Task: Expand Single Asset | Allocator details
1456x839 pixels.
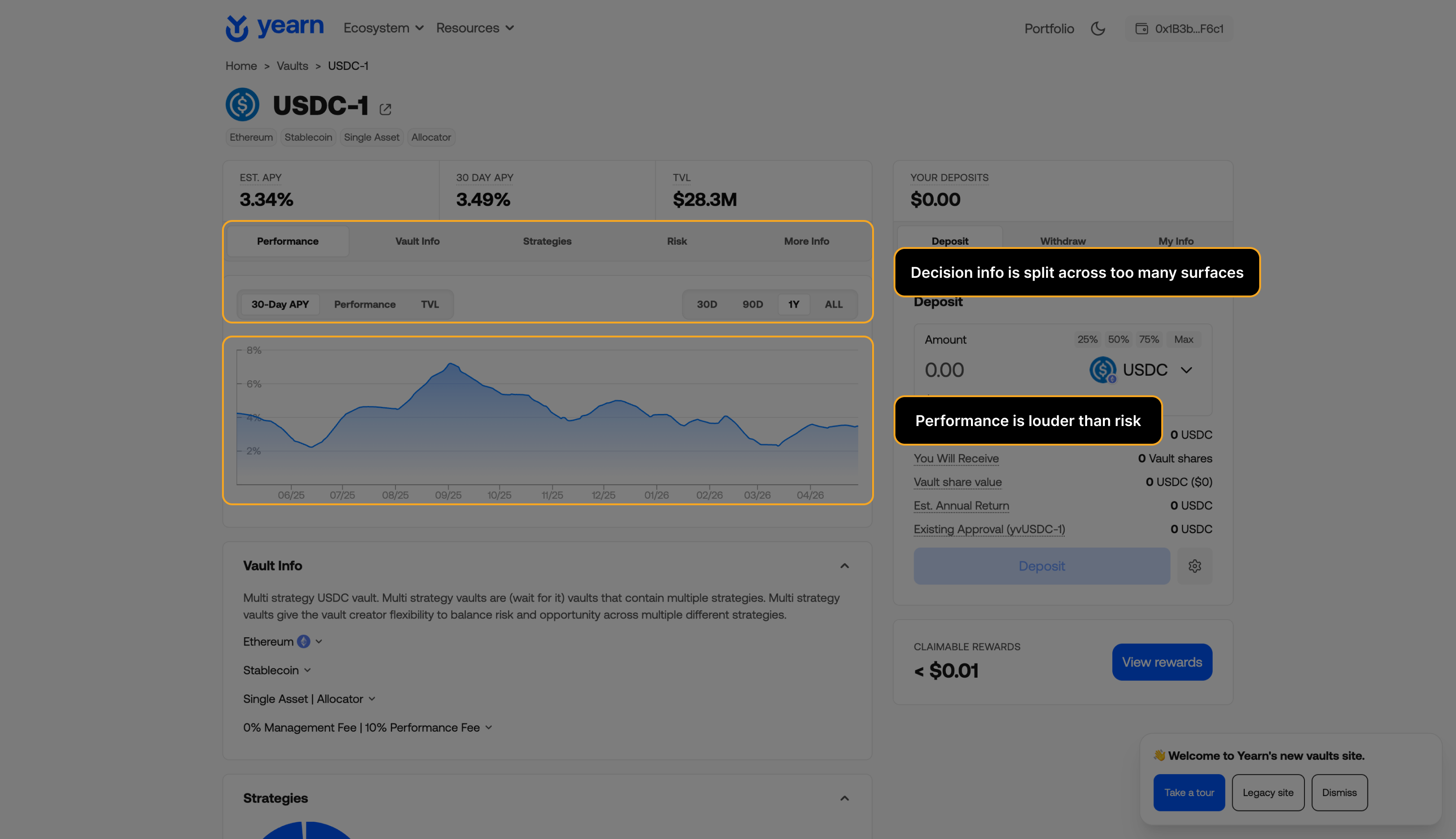Action: pos(310,699)
